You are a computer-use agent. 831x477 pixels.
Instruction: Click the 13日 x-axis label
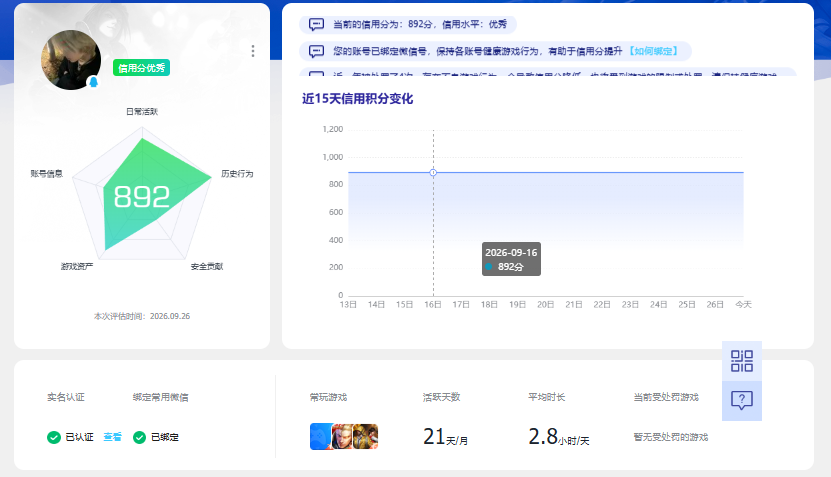click(348, 305)
